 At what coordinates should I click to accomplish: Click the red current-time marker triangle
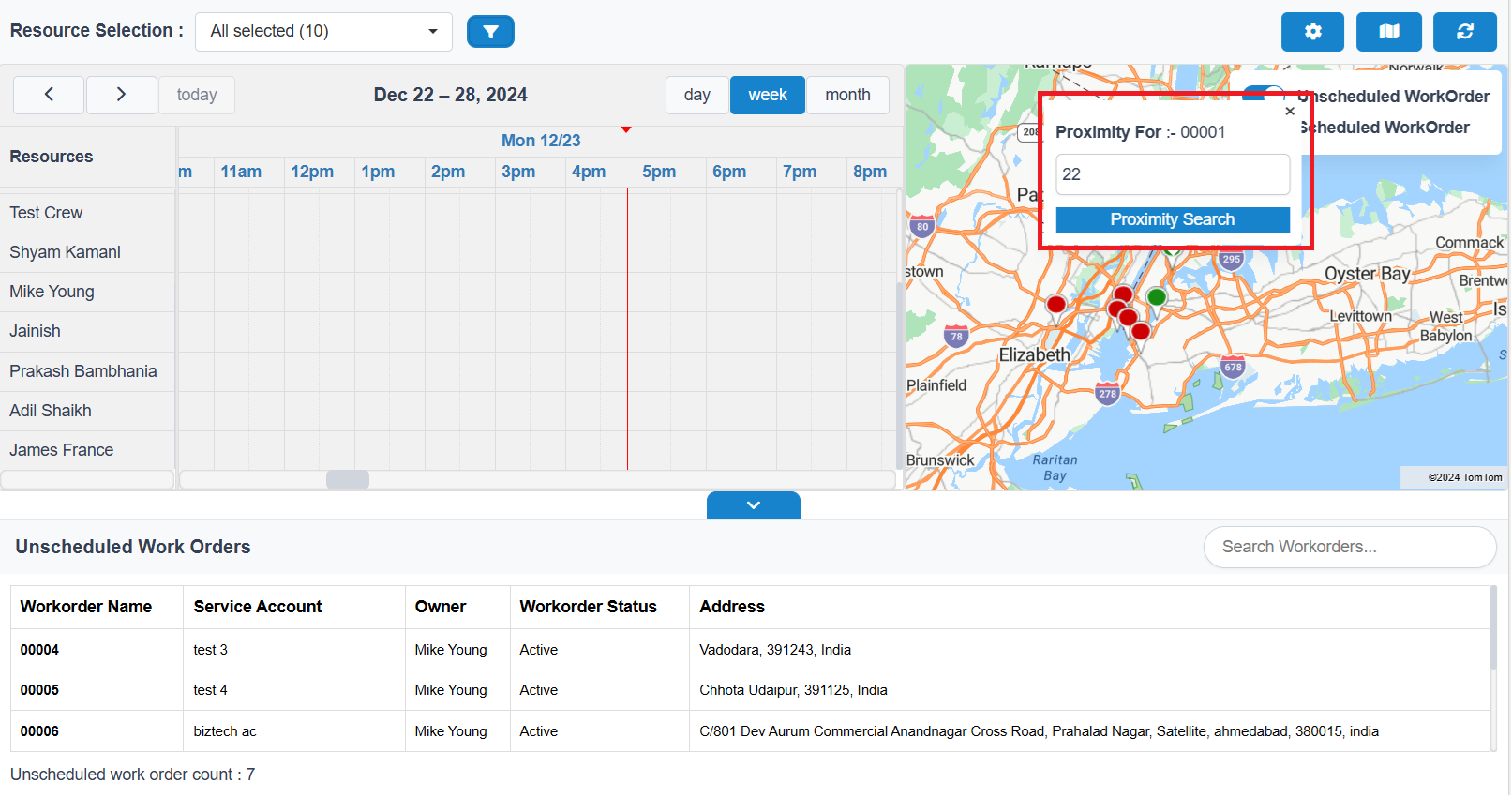click(x=626, y=129)
